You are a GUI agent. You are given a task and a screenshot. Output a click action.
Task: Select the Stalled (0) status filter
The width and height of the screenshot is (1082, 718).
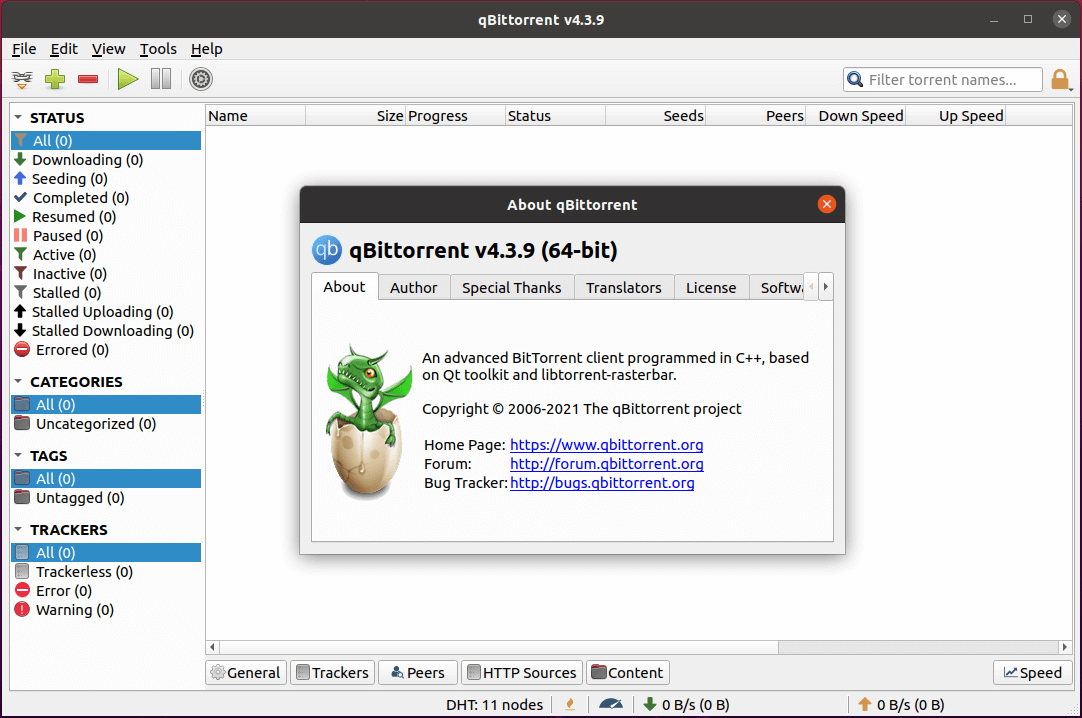106,293
